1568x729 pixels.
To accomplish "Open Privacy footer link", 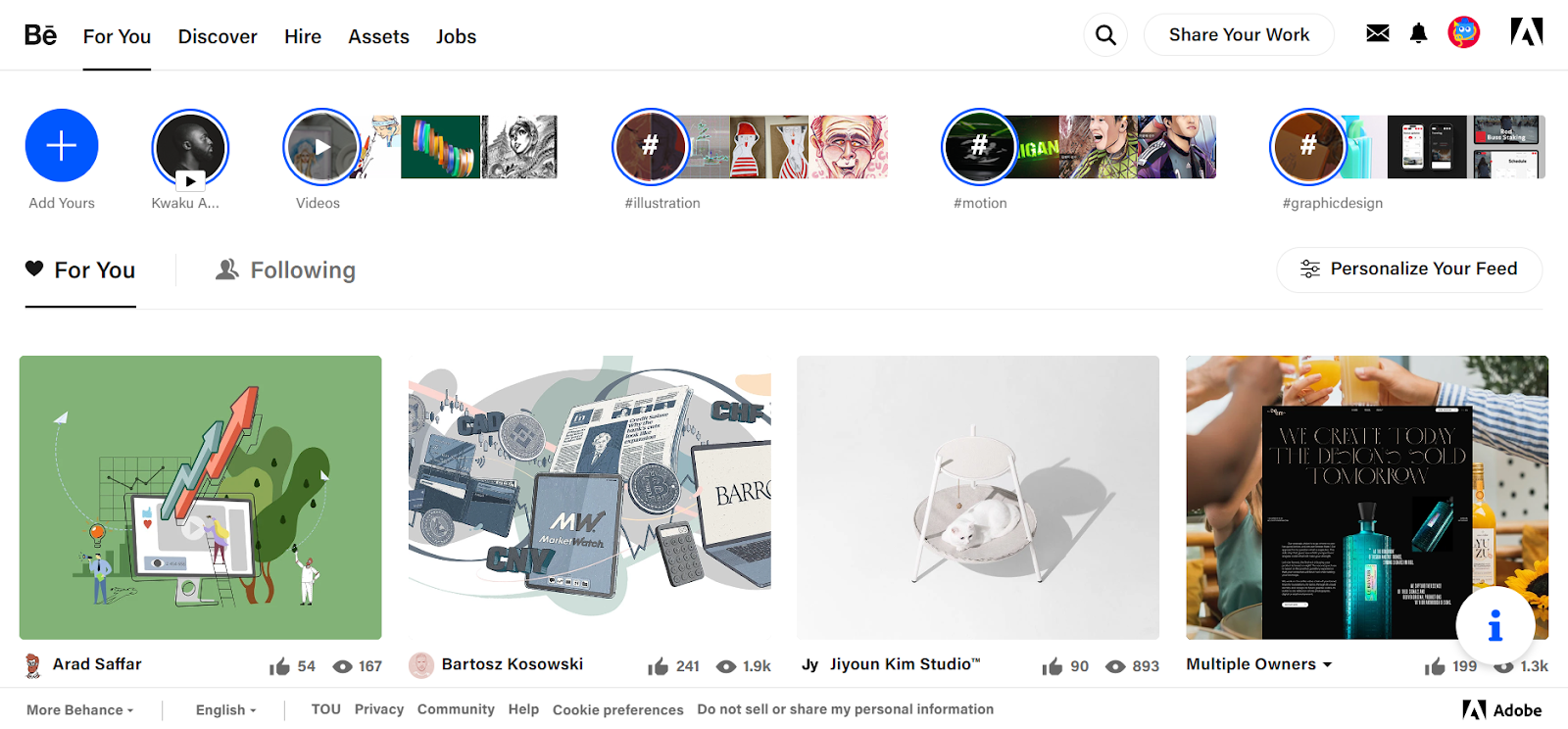I will point(379,709).
